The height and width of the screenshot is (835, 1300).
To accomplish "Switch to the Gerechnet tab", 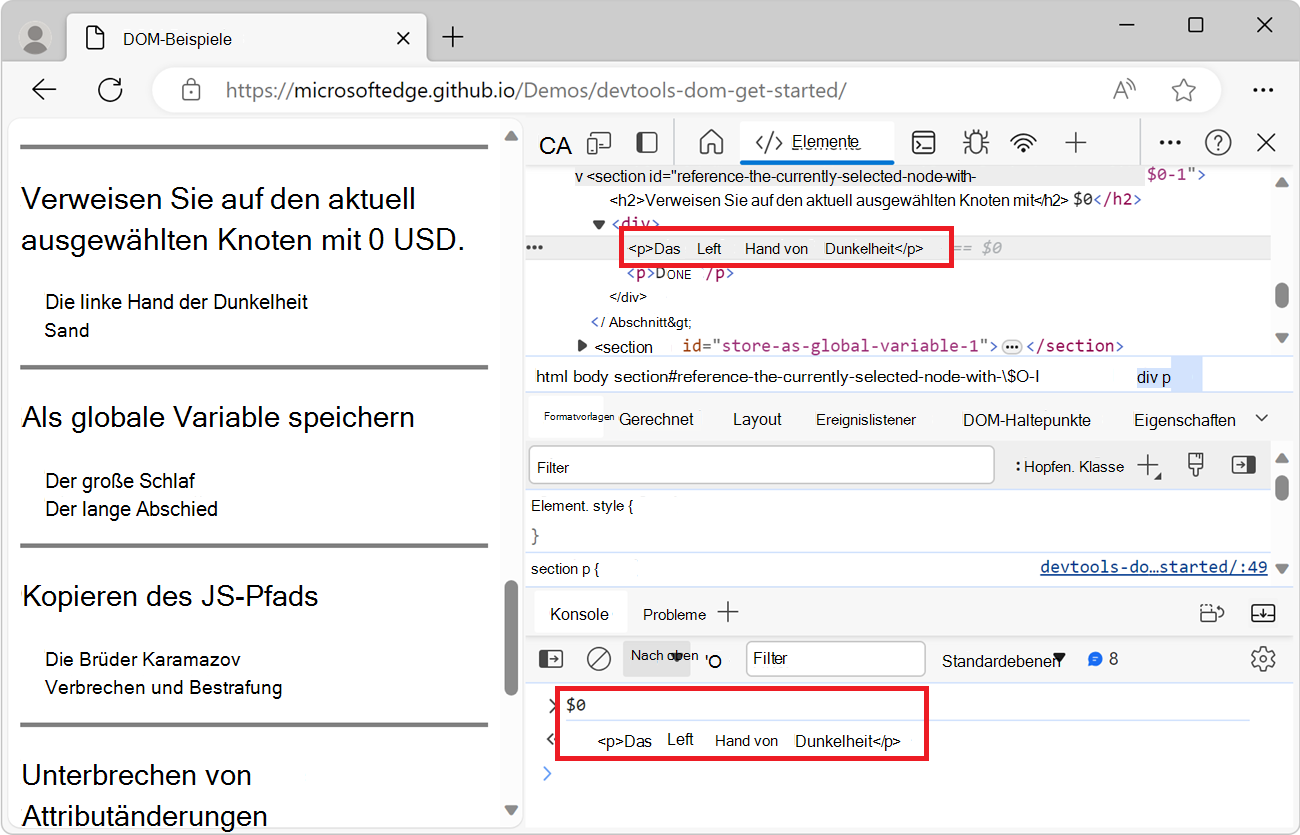I will [x=655, y=419].
